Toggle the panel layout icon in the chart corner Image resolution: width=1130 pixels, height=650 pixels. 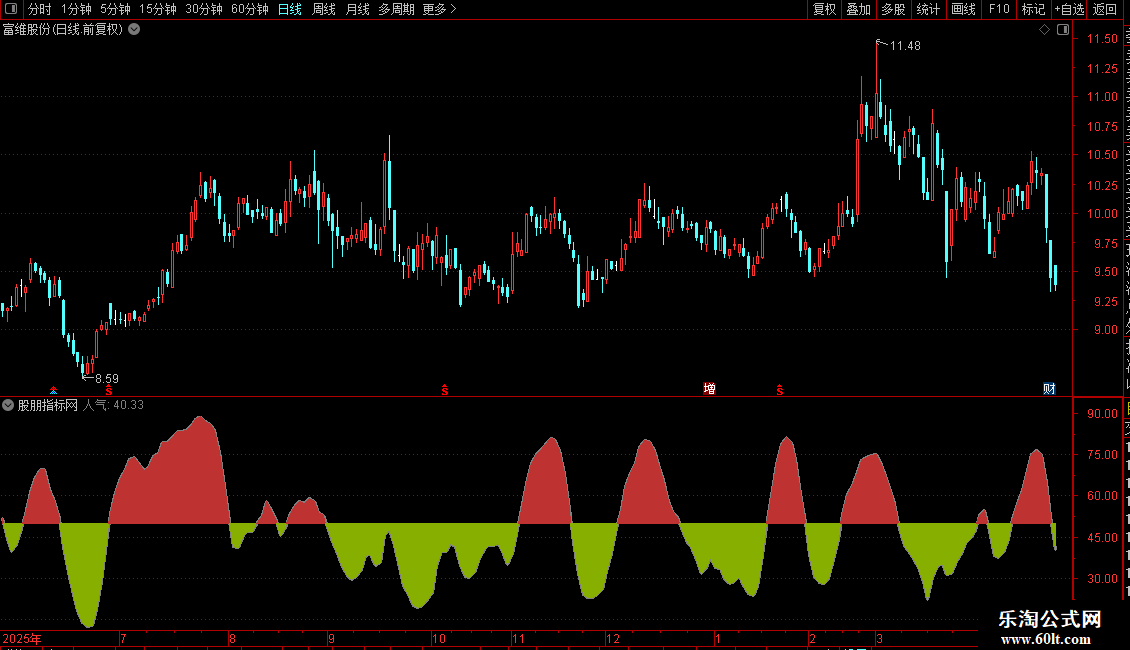click(x=1063, y=30)
